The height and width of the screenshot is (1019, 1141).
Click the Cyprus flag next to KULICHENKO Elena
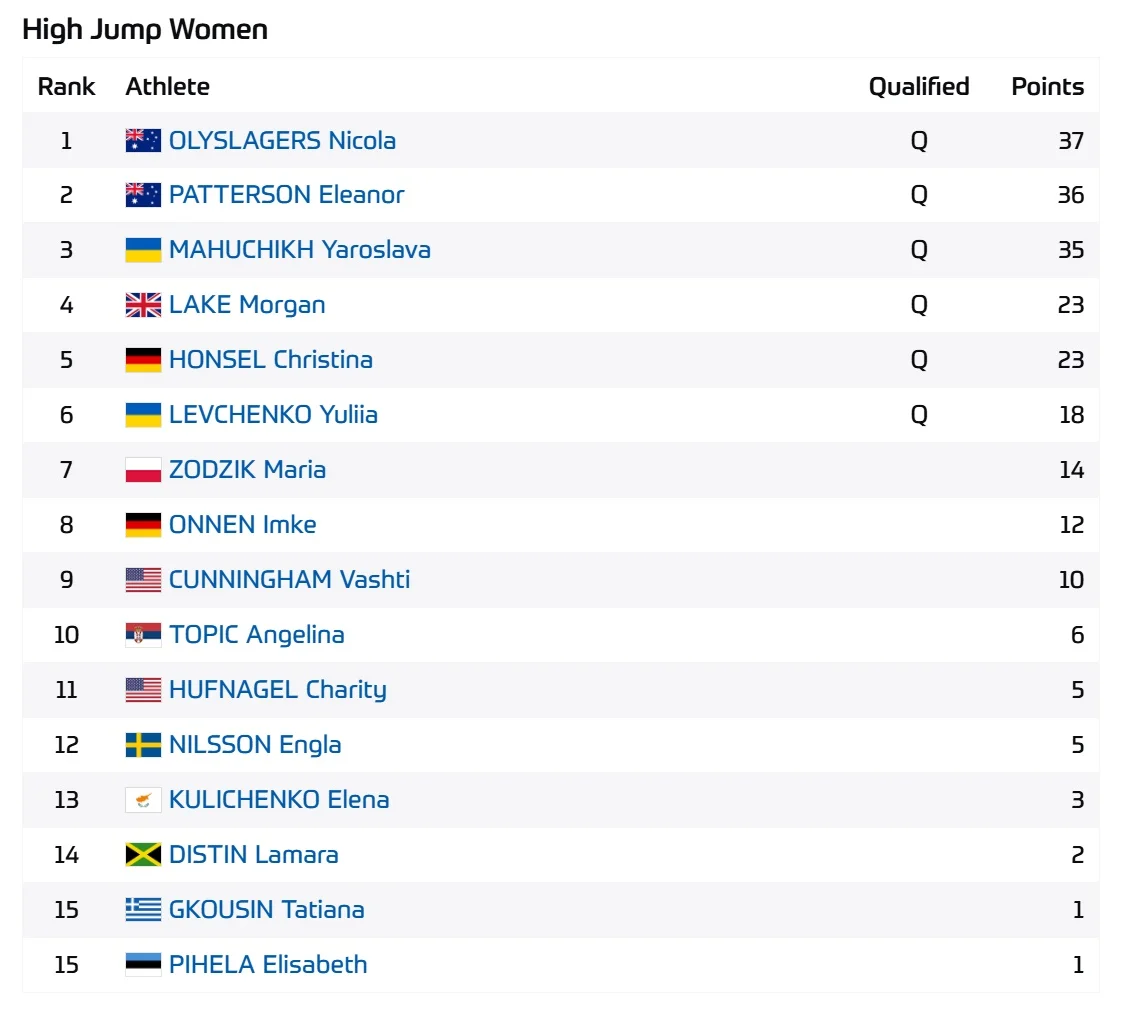[x=143, y=800]
